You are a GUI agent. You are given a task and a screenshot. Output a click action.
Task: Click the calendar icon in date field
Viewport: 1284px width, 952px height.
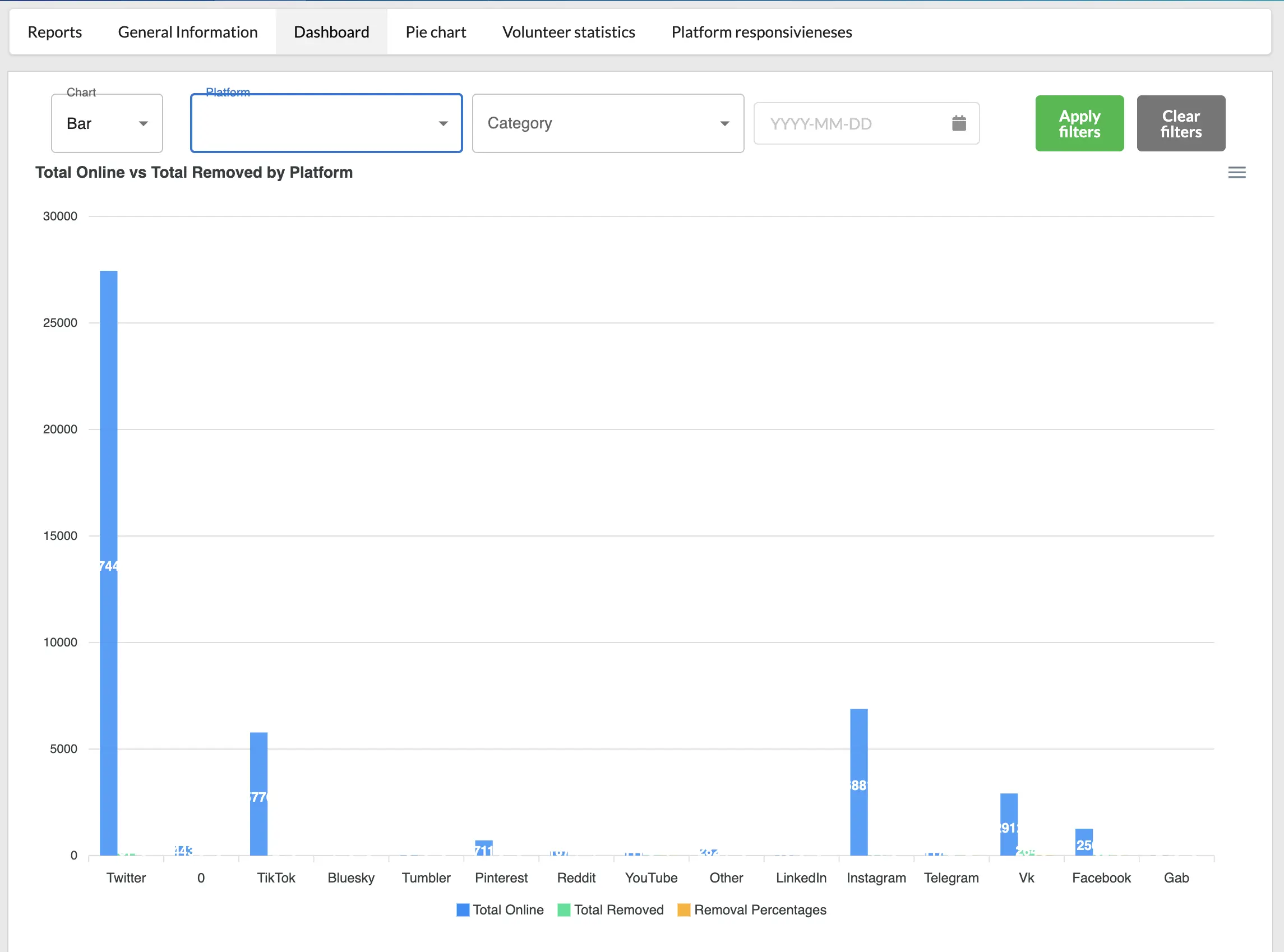click(959, 123)
